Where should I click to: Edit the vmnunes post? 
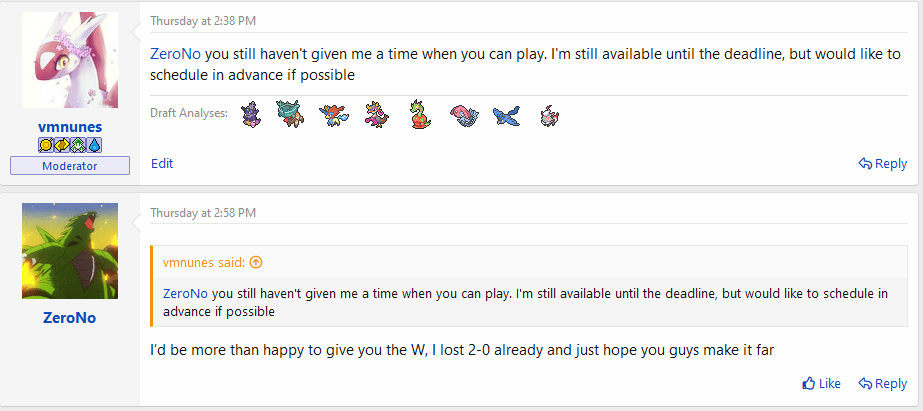162,163
